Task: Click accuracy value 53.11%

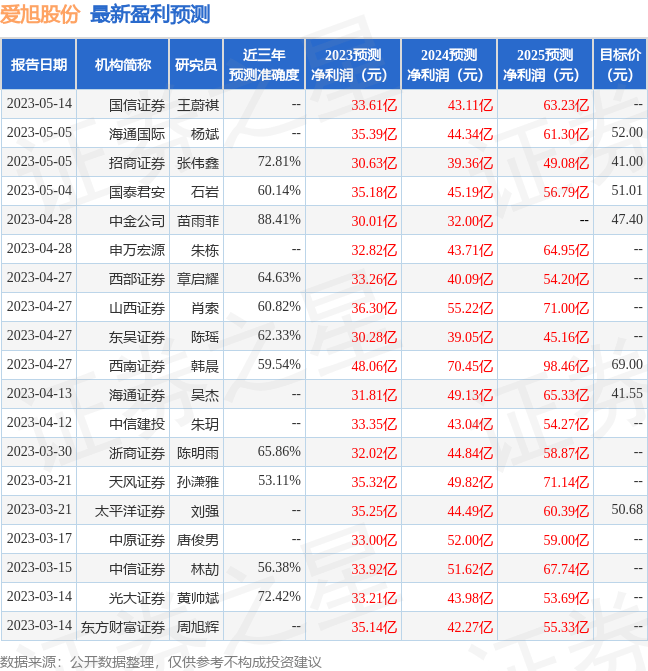Action: coord(279,481)
